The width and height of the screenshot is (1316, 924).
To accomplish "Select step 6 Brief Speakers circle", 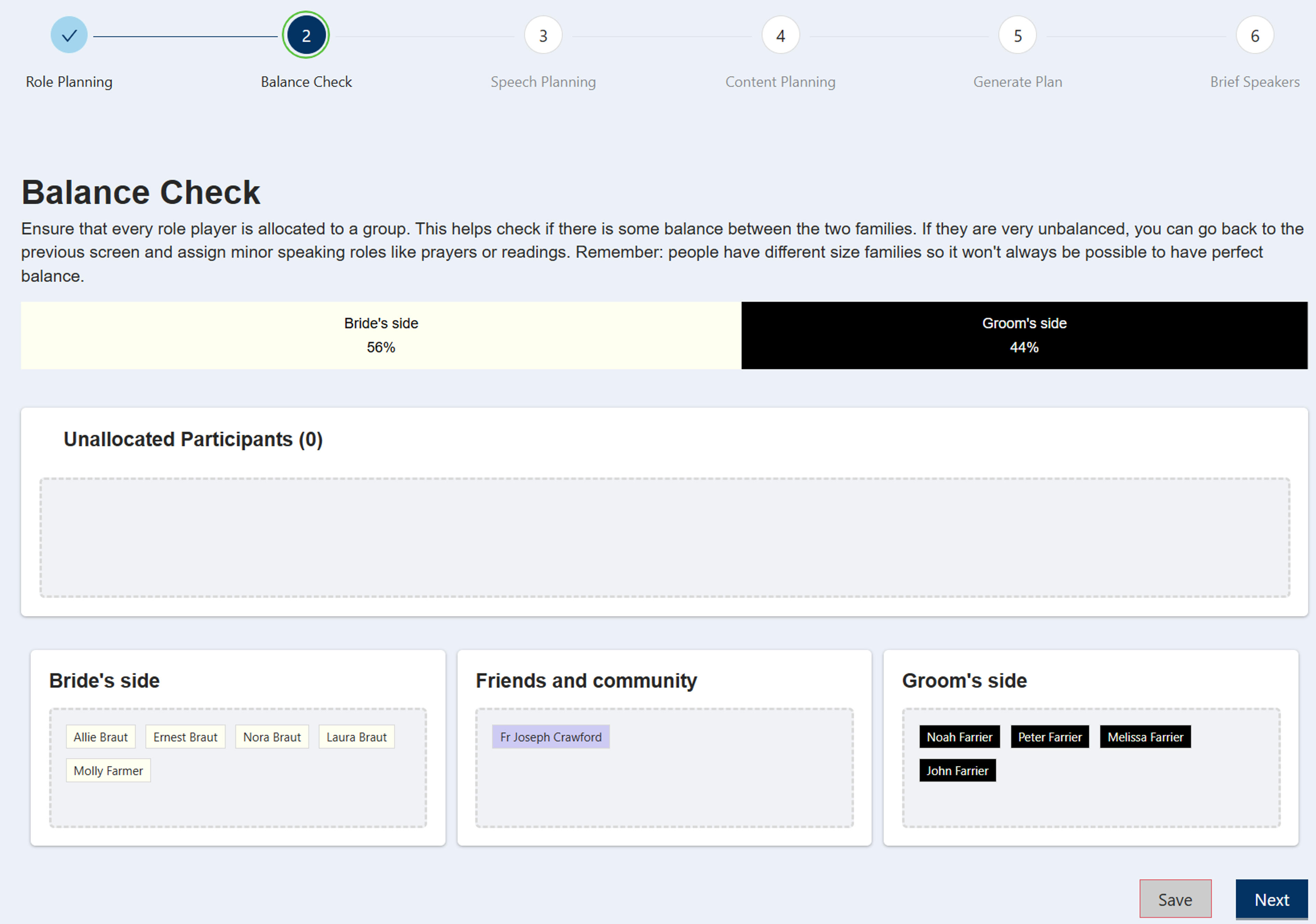I will coord(1255,36).
